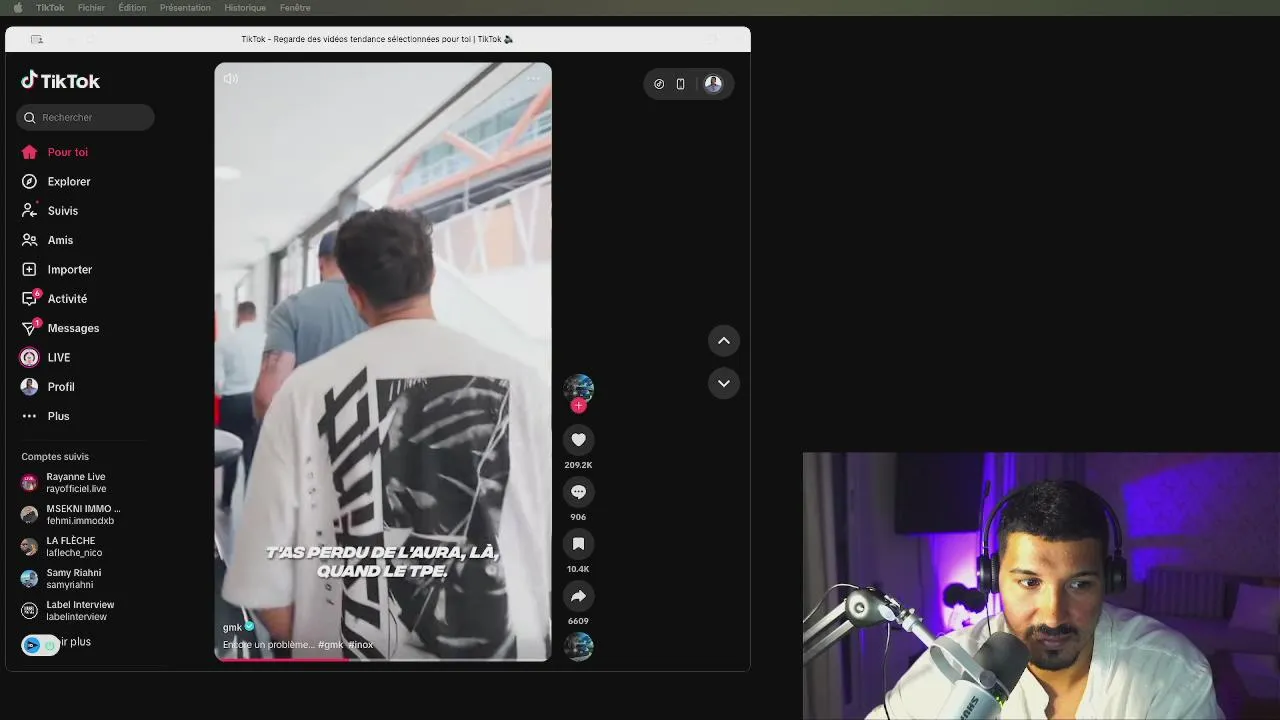Open the spinning sound disc thumbnail
The width and height of the screenshot is (1280, 720).
point(578,646)
